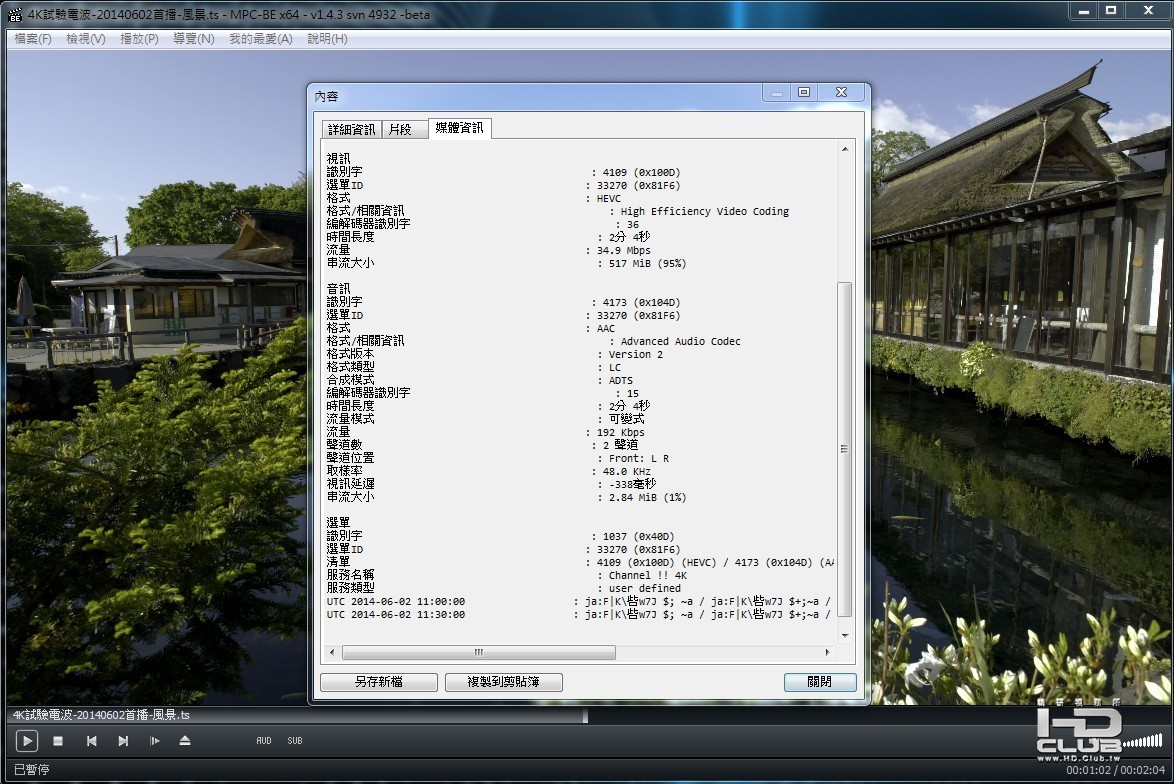Skip to the previous file icon
The width and height of the screenshot is (1174, 784).
(x=91, y=741)
